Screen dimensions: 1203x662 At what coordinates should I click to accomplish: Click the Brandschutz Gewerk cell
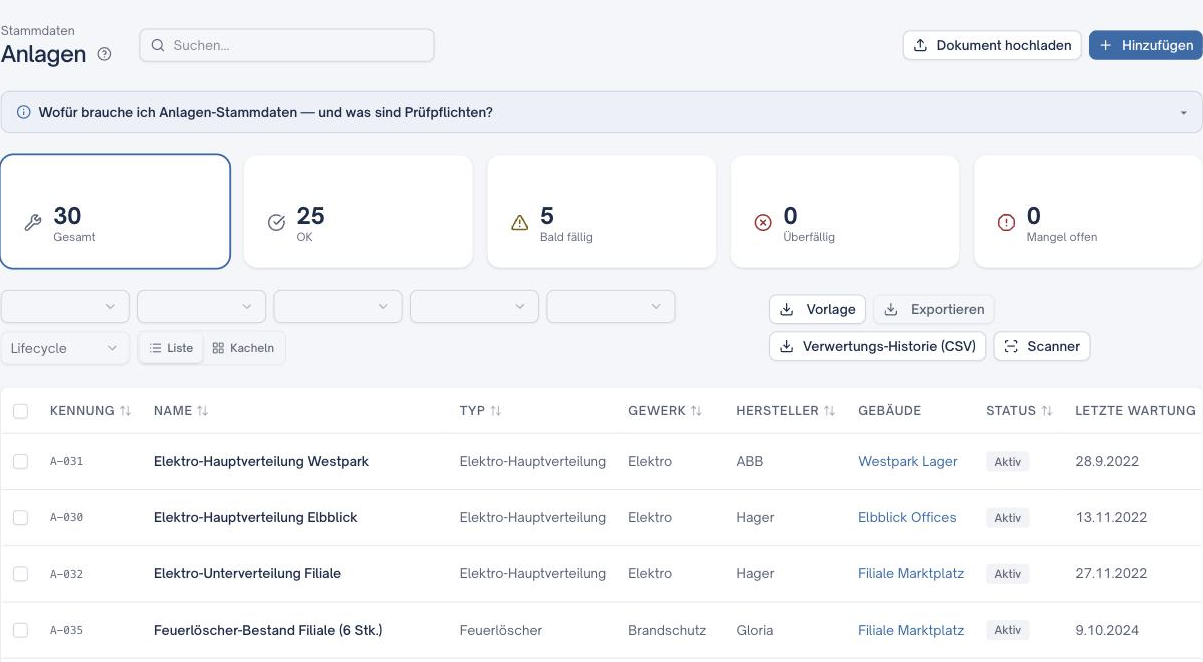(x=667, y=630)
